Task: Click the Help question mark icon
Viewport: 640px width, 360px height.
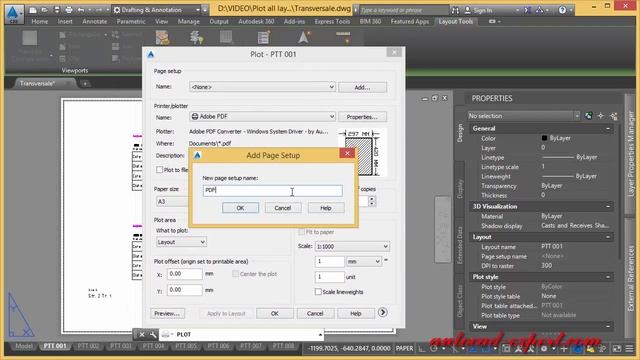Action: click(x=562, y=10)
